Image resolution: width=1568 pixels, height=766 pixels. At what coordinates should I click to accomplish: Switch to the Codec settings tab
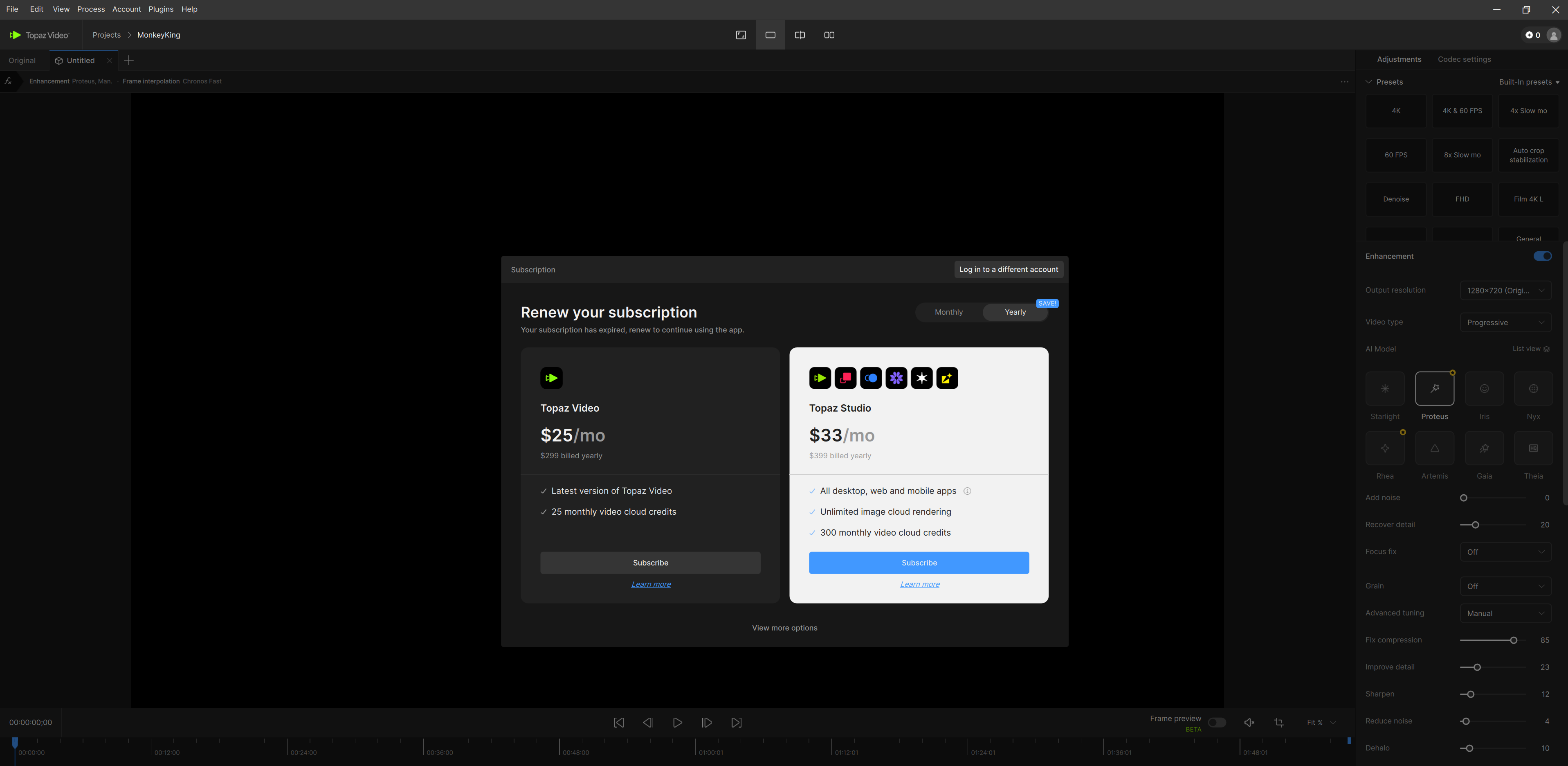[x=1464, y=60]
